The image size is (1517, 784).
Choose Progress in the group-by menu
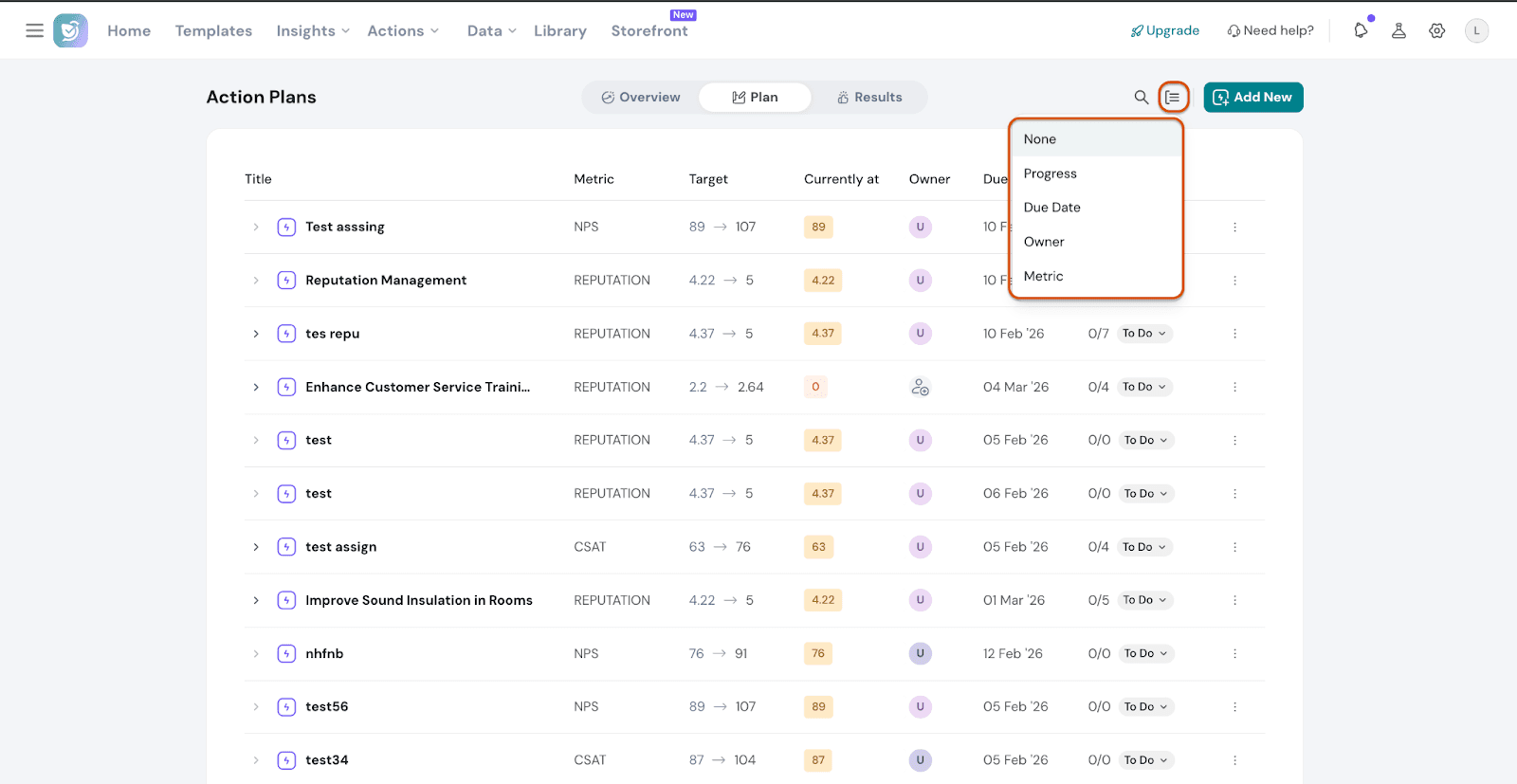(x=1050, y=173)
